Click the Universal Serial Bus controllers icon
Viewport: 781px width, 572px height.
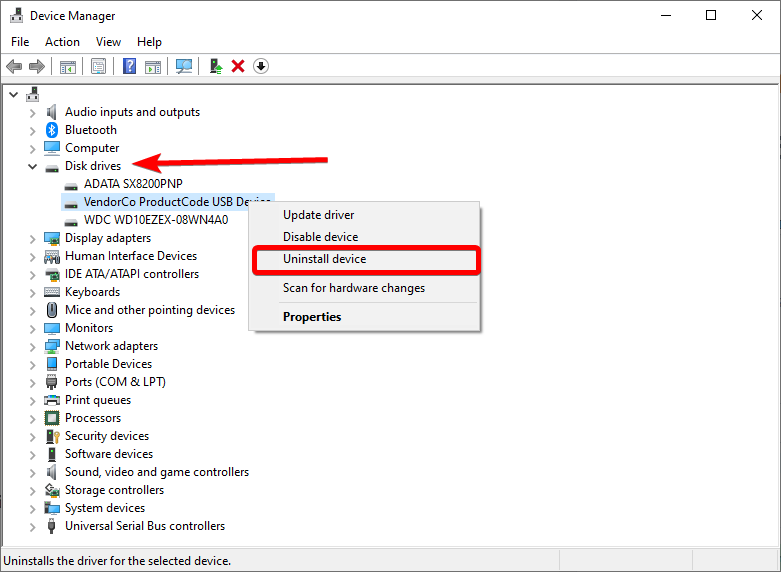51,526
